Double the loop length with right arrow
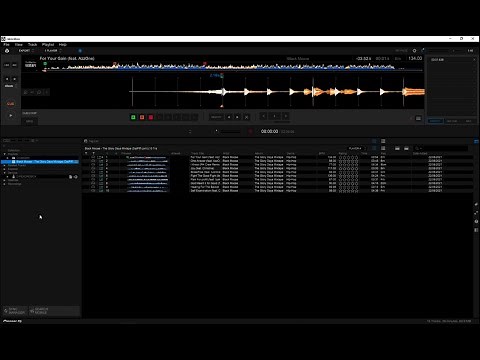The height and width of the screenshot is (360, 480). tap(286, 116)
